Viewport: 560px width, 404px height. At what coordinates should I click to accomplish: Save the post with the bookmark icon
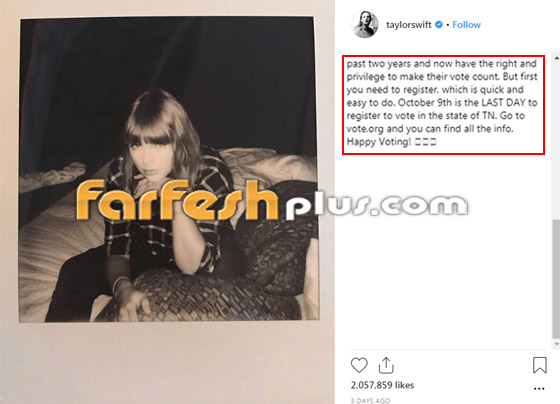[x=540, y=365]
